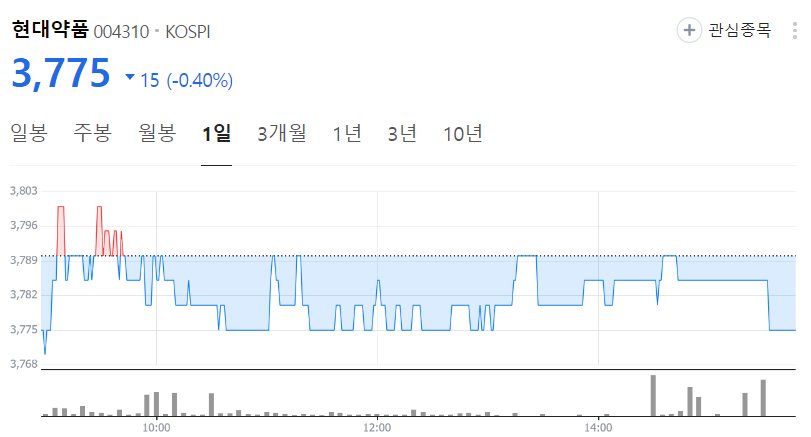Click the 관심종목 label
The image size is (811, 437).
point(740,30)
